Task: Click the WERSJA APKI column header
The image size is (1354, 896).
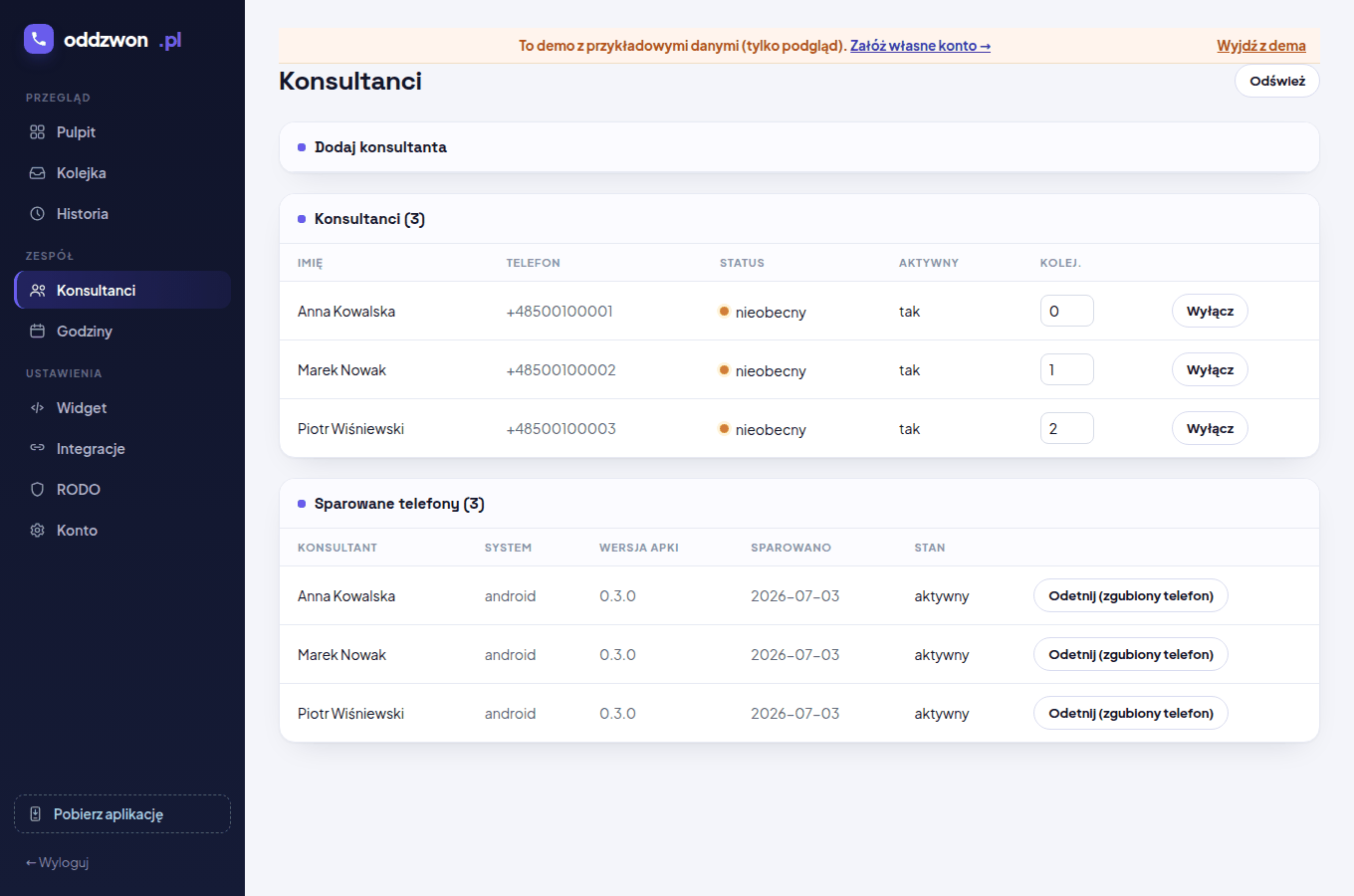Action: pos(639,548)
